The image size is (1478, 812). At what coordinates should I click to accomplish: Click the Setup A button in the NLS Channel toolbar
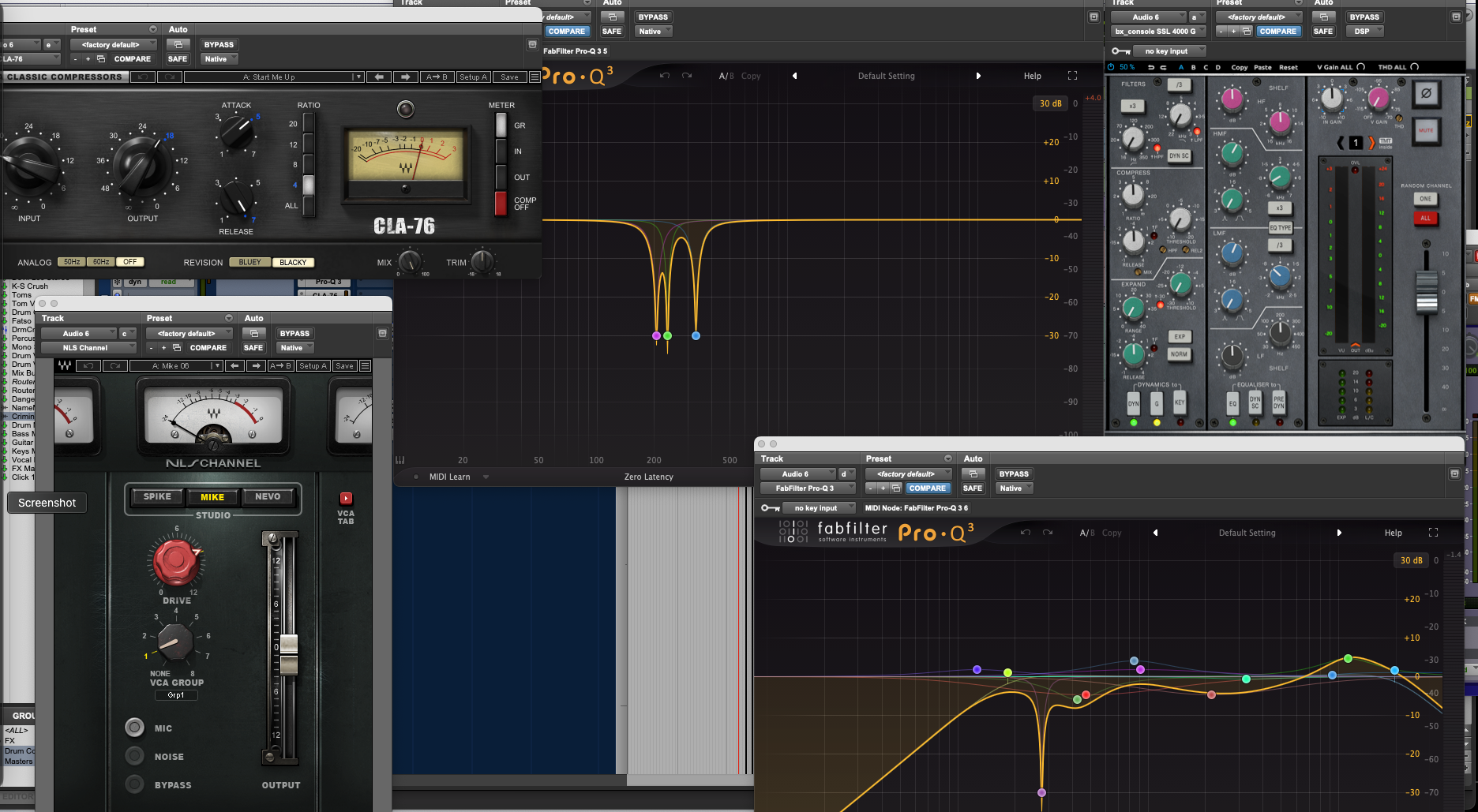(x=313, y=365)
